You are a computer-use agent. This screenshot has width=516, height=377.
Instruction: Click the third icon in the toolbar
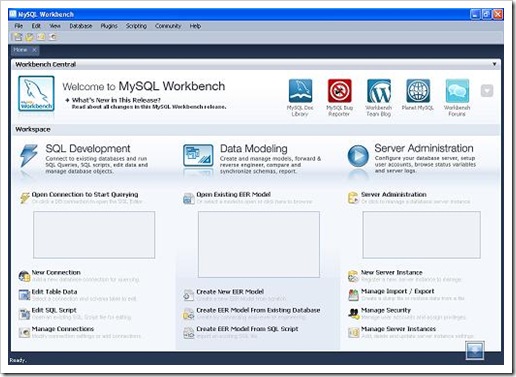(x=41, y=37)
